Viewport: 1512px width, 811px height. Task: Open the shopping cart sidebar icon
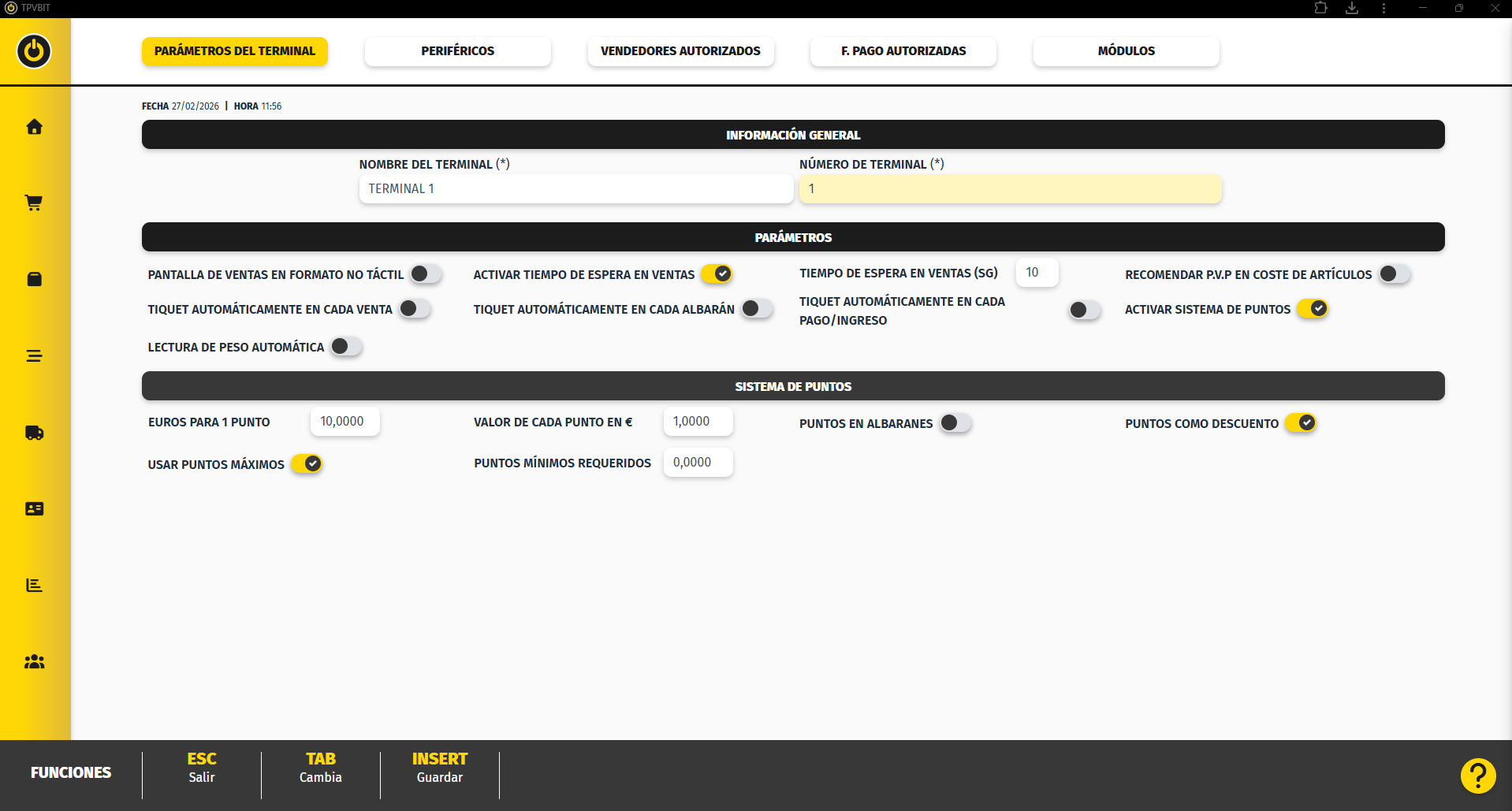(34, 203)
